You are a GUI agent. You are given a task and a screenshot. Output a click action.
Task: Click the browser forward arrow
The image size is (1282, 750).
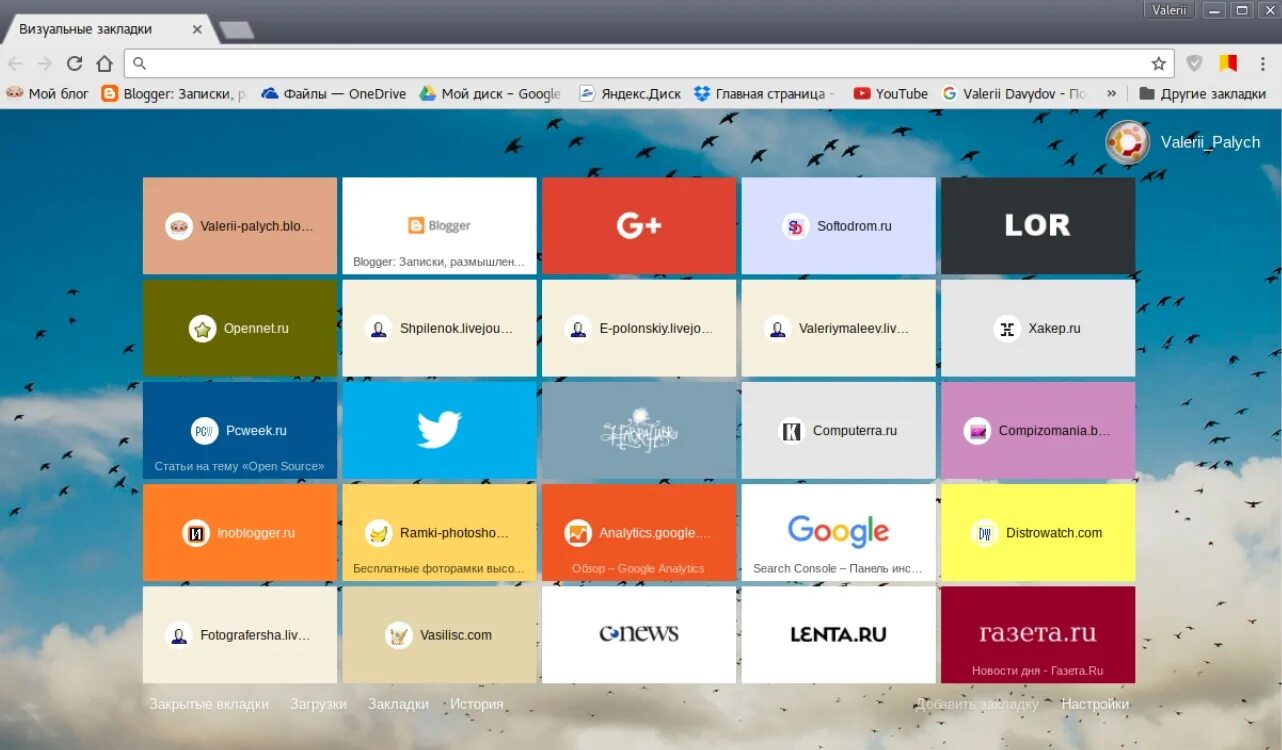coord(45,63)
